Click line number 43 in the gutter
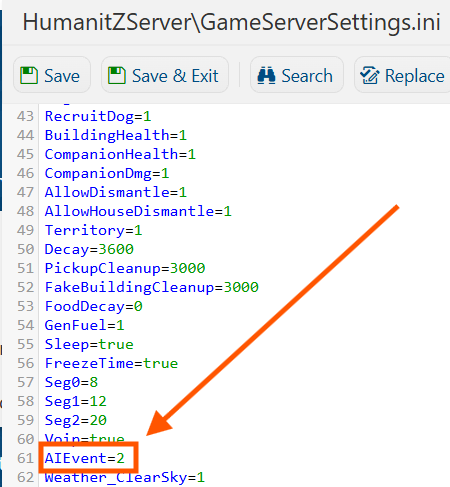450x487 pixels. pos(26,116)
